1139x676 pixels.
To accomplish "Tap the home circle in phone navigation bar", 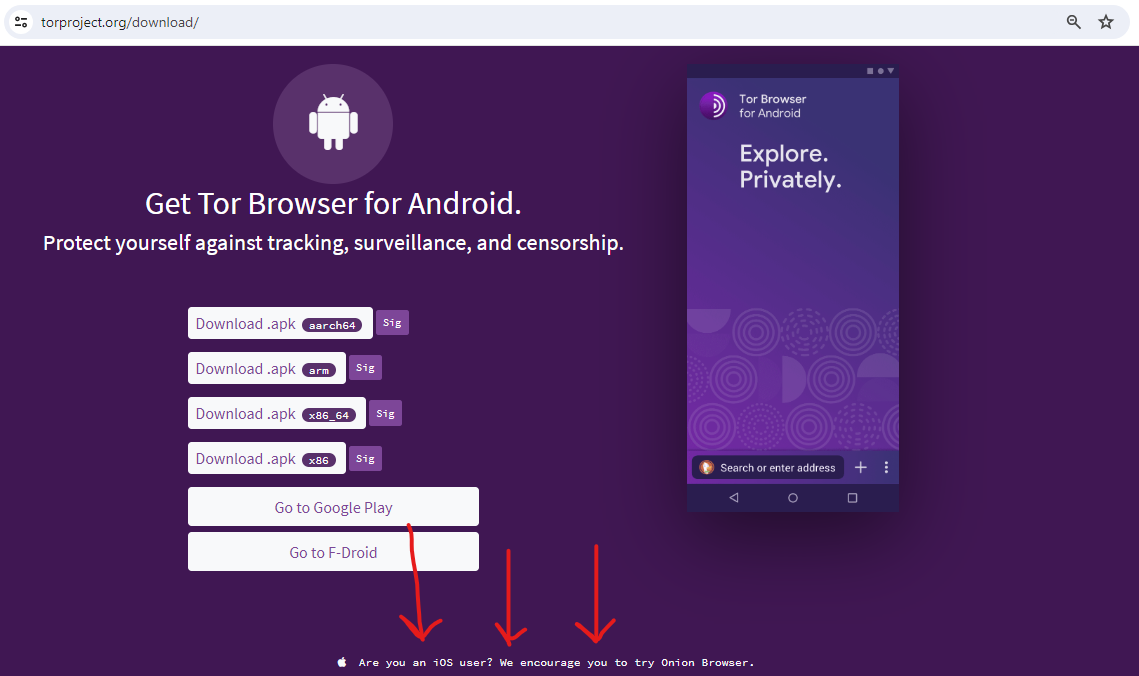I will (793, 497).
